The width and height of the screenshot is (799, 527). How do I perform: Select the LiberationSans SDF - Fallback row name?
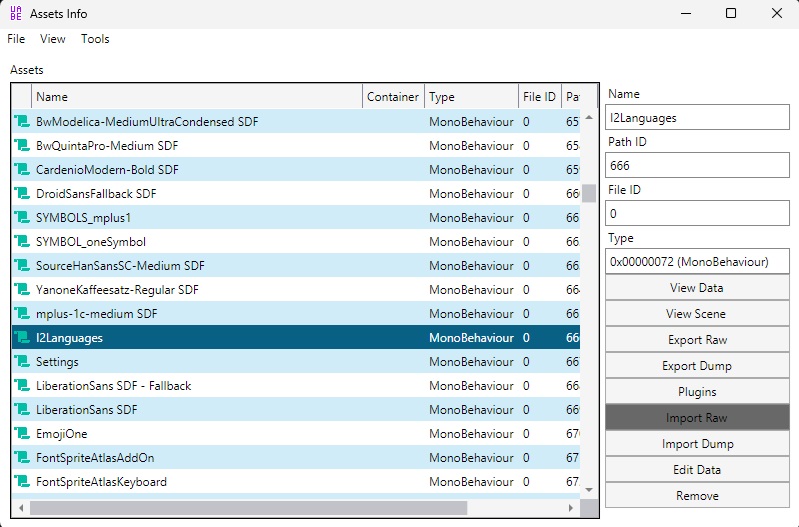pos(113,385)
